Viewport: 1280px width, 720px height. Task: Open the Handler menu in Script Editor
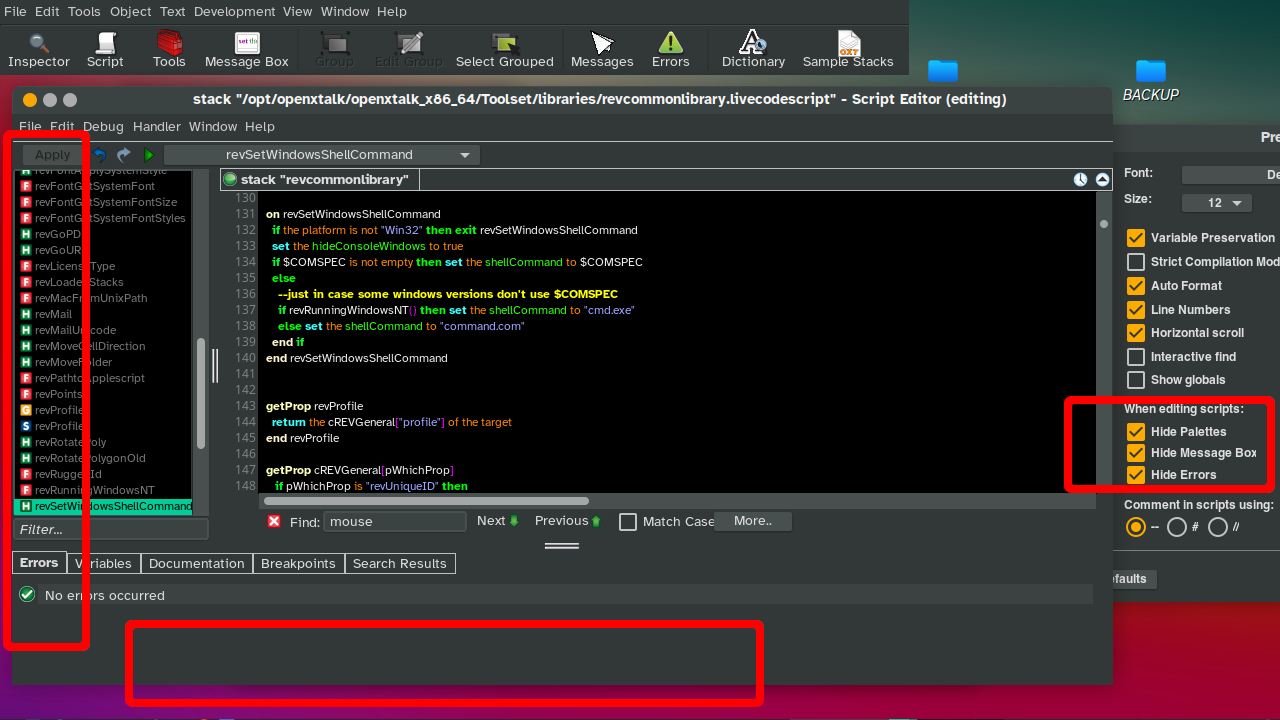click(157, 127)
